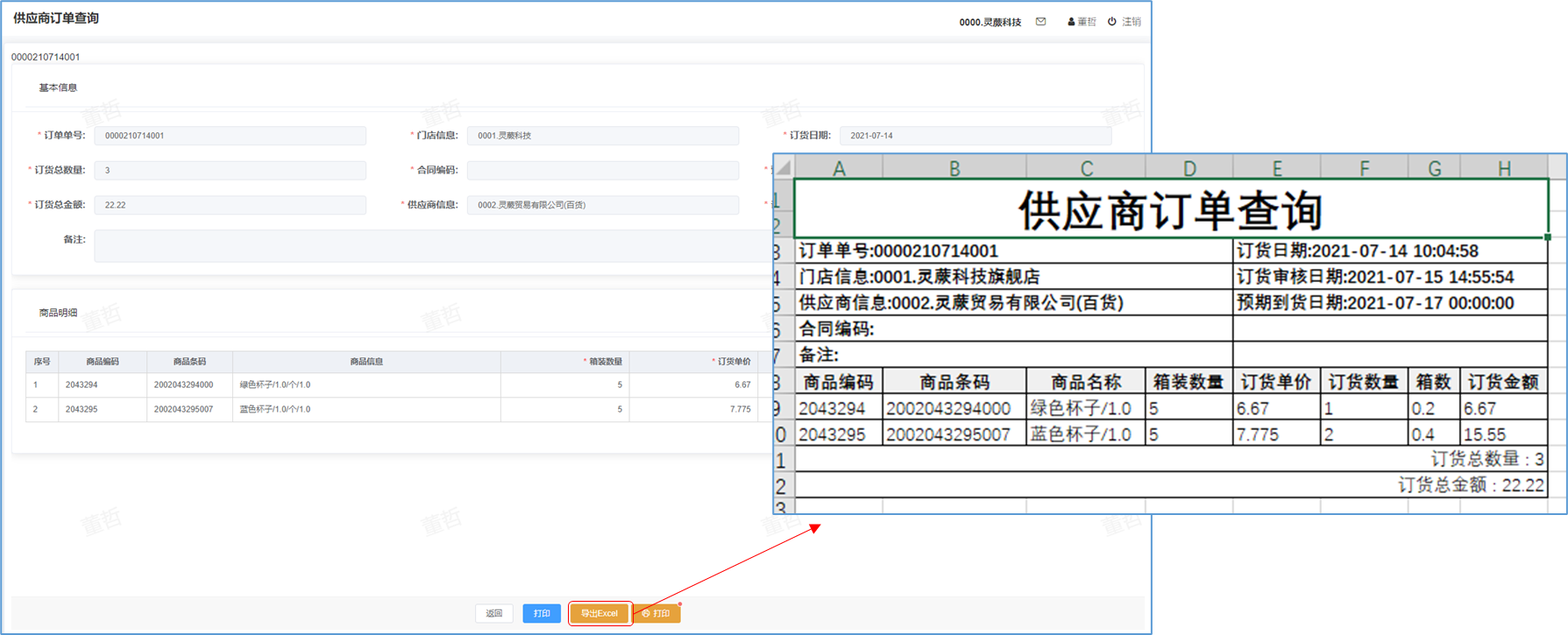Click the 订单单号 input field
Viewport: 1568px width, 635px height.
tap(230, 136)
